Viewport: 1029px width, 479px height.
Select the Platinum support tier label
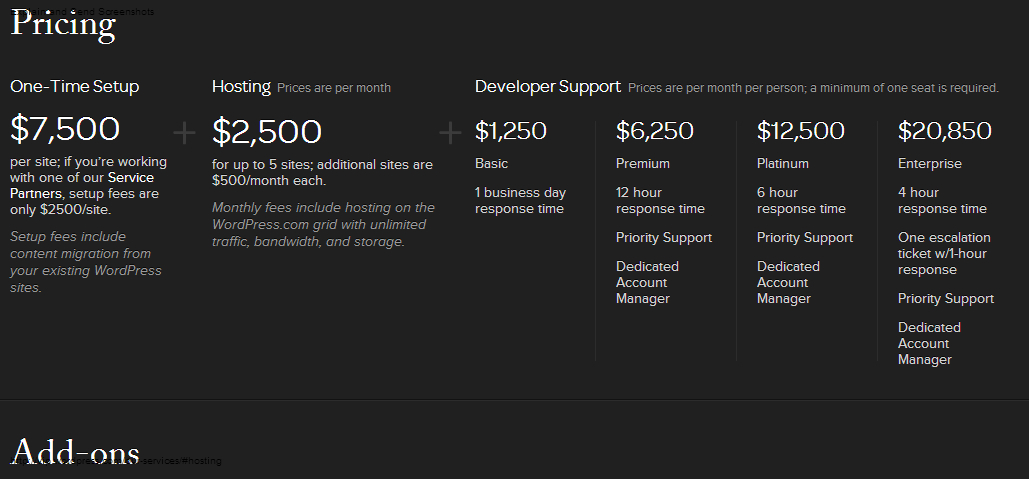pyautogui.click(x=783, y=163)
